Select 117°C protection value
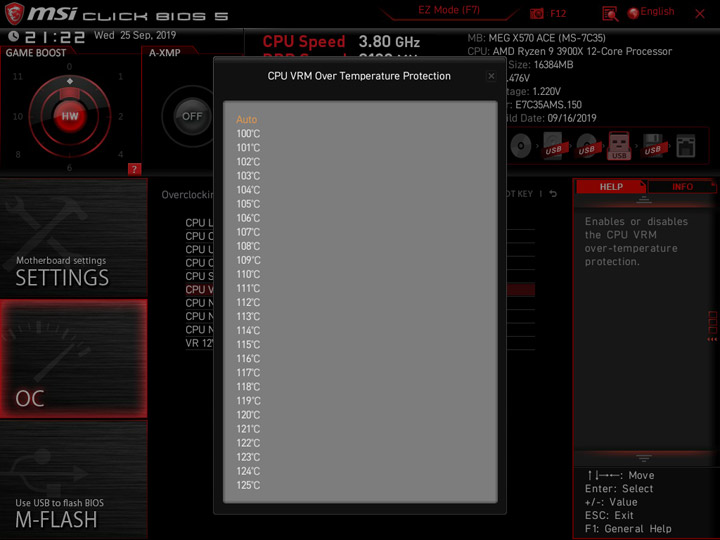 point(248,373)
